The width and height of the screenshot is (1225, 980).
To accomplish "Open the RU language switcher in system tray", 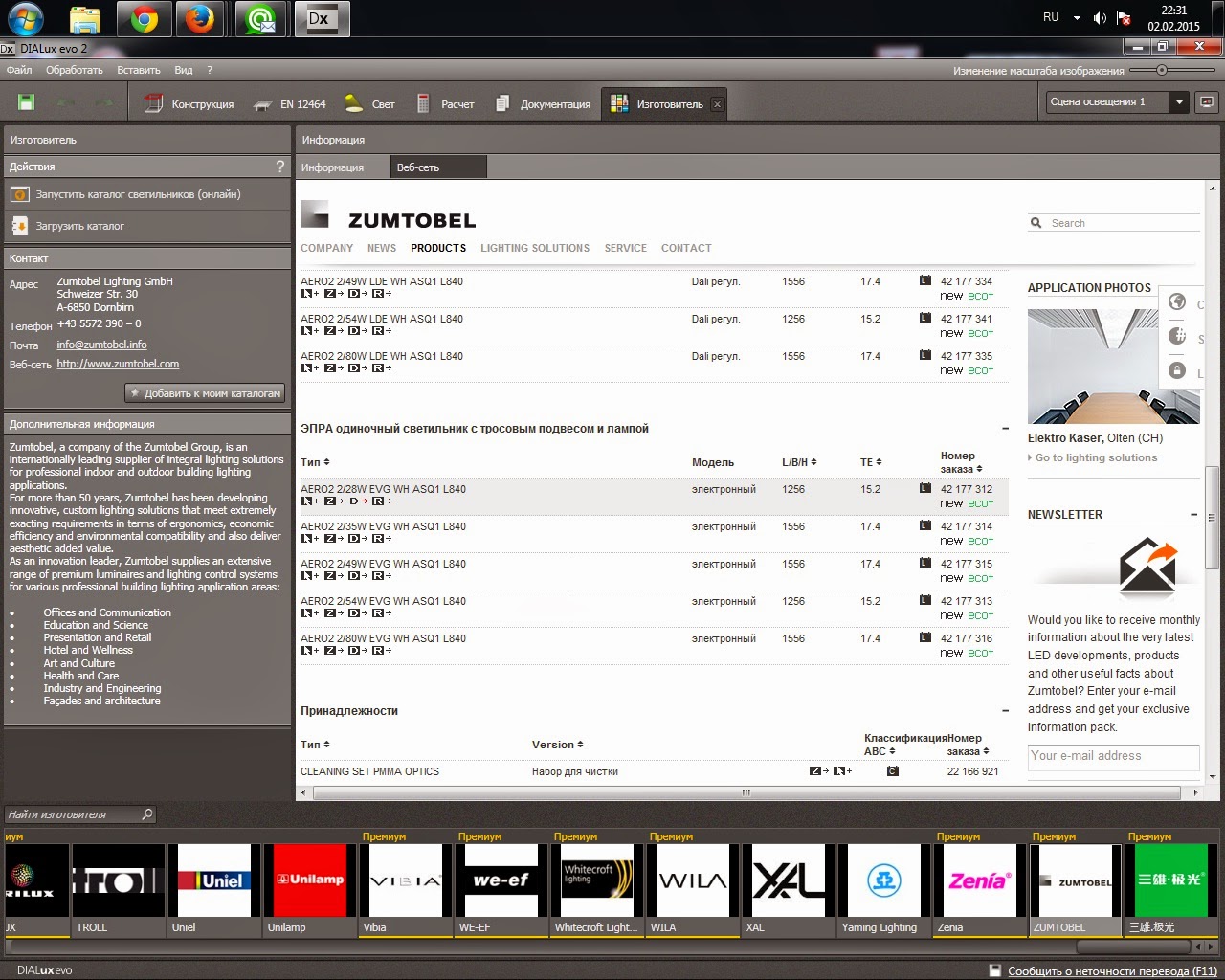I will click(x=1051, y=17).
